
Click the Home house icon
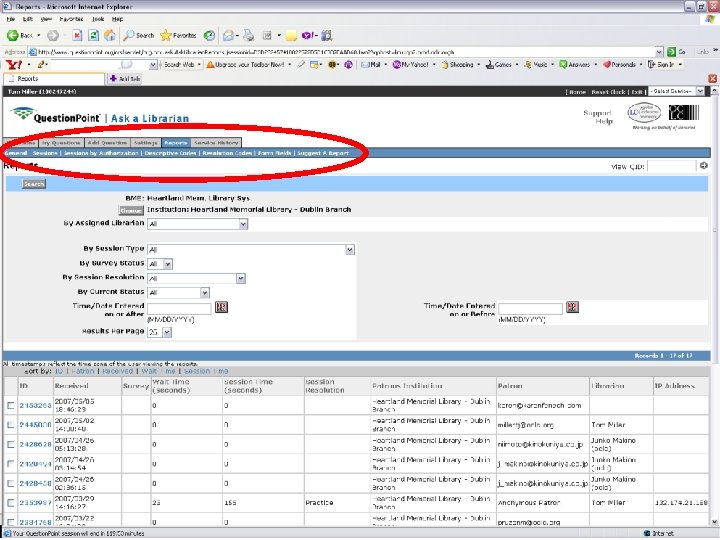110,35
